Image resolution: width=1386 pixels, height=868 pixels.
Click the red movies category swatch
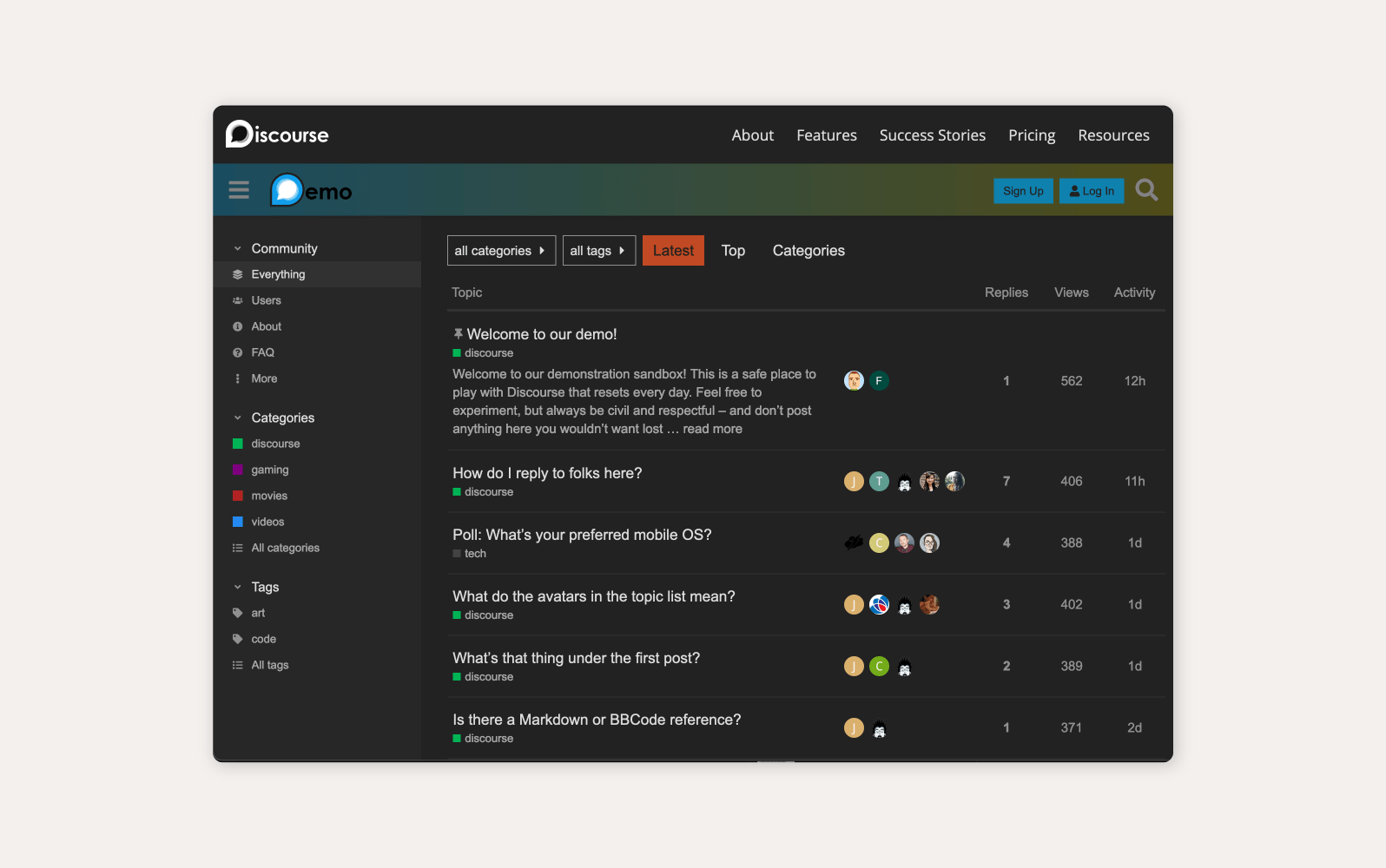click(x=238, y=496)
